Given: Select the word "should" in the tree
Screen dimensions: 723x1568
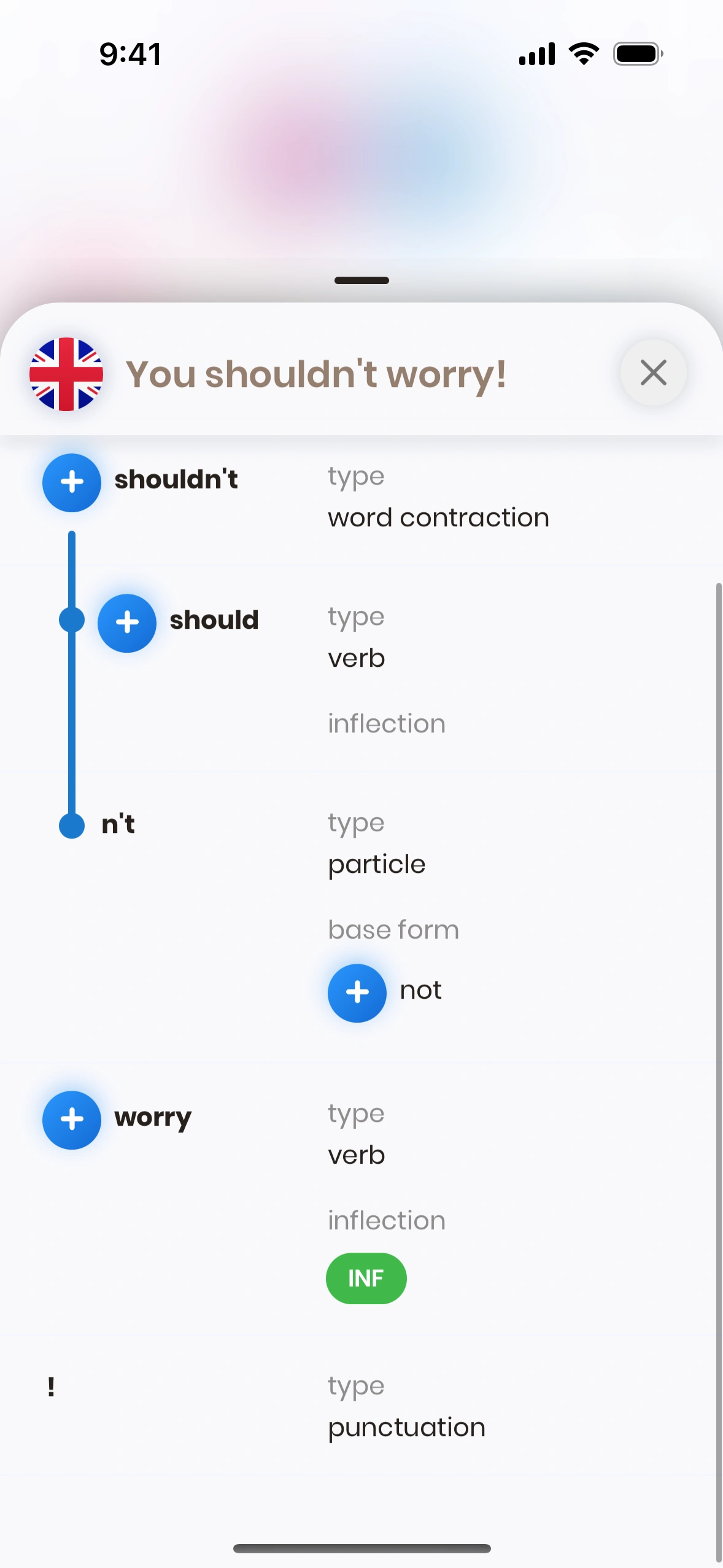Looking at the screenshot, I should click(x=214, y=620).
